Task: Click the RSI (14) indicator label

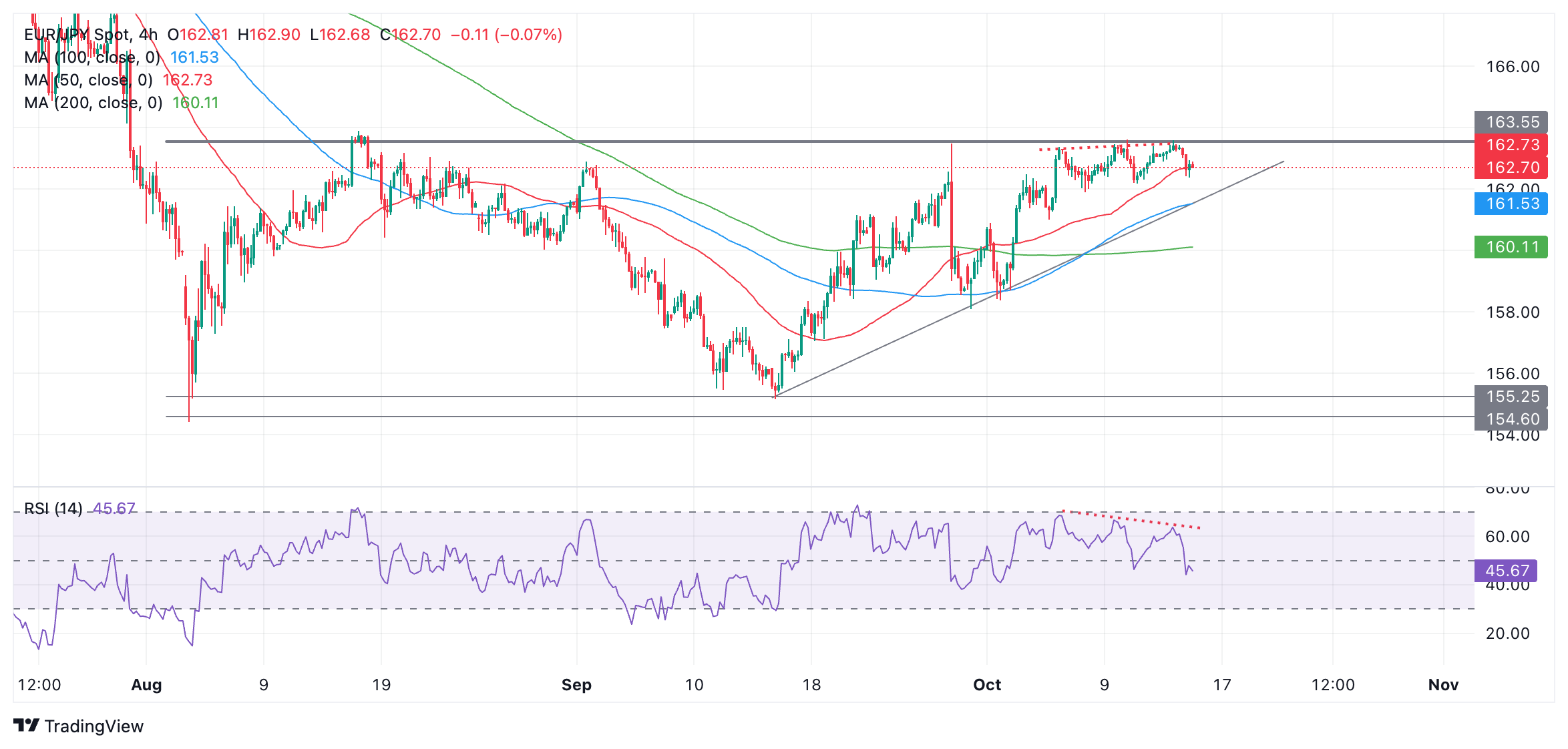Action: click(53, 509)
